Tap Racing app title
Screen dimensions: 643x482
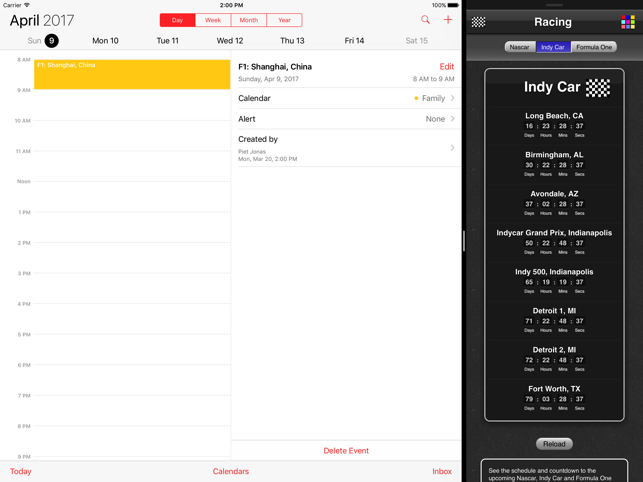[x=553, y=22]
